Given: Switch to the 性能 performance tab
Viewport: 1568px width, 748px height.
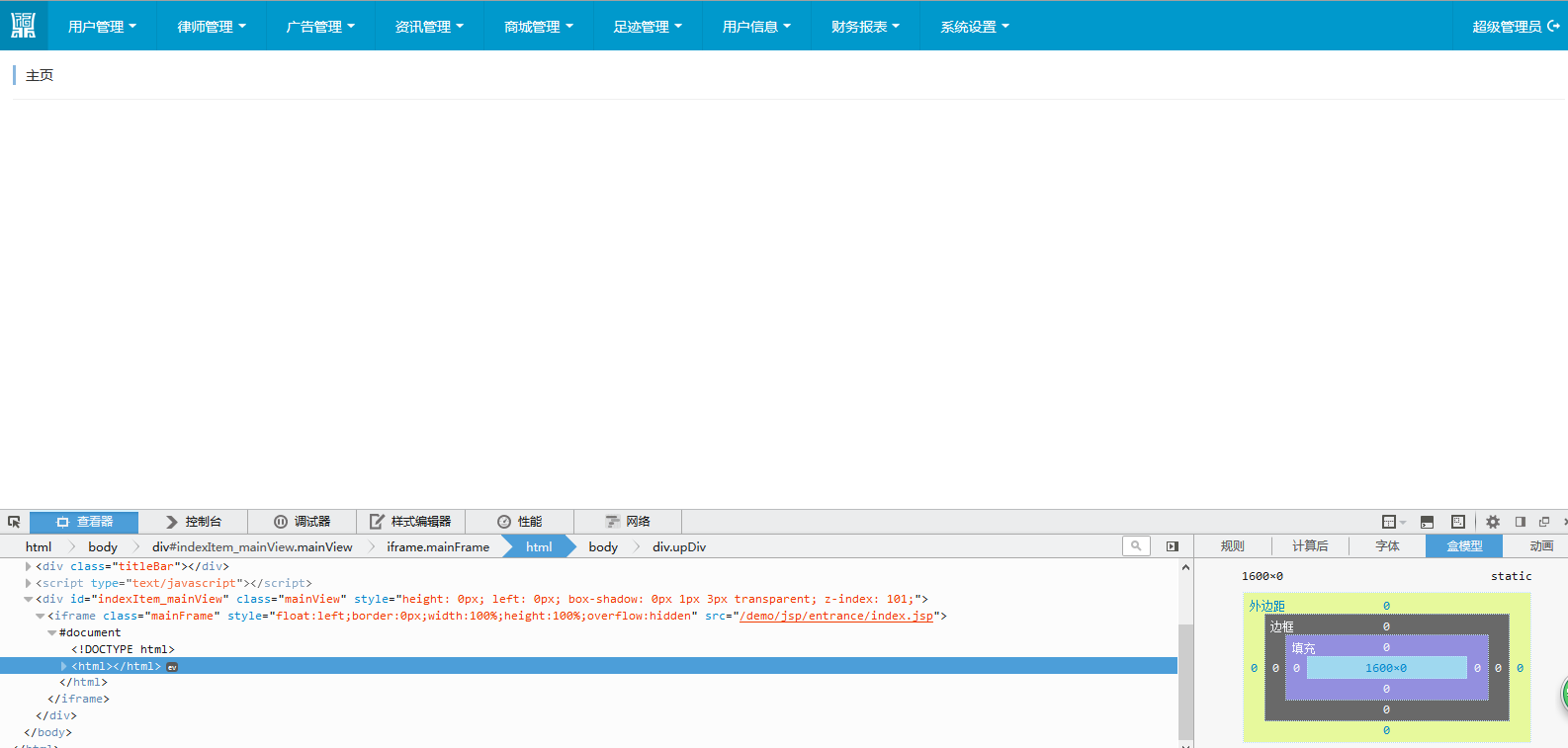Looking at the screenshot, I should click(x=519, y=522).
